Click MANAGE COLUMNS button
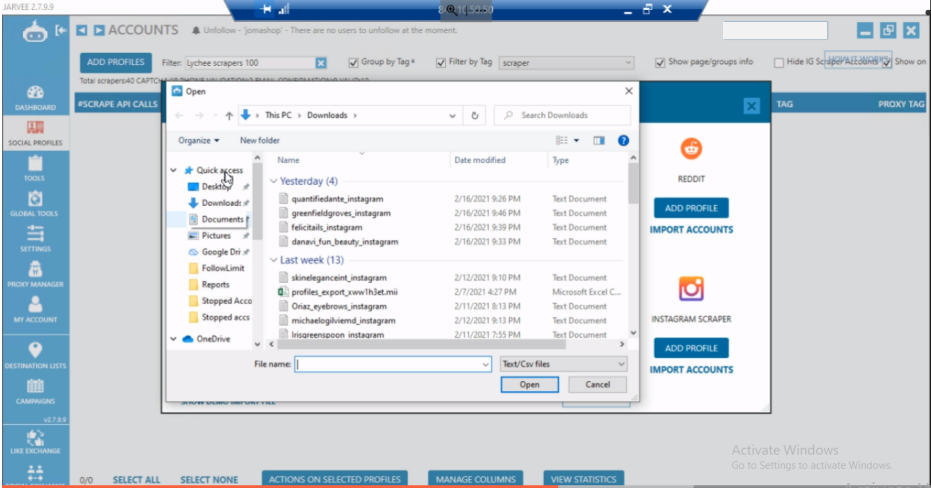 click(x=476, y=479)
